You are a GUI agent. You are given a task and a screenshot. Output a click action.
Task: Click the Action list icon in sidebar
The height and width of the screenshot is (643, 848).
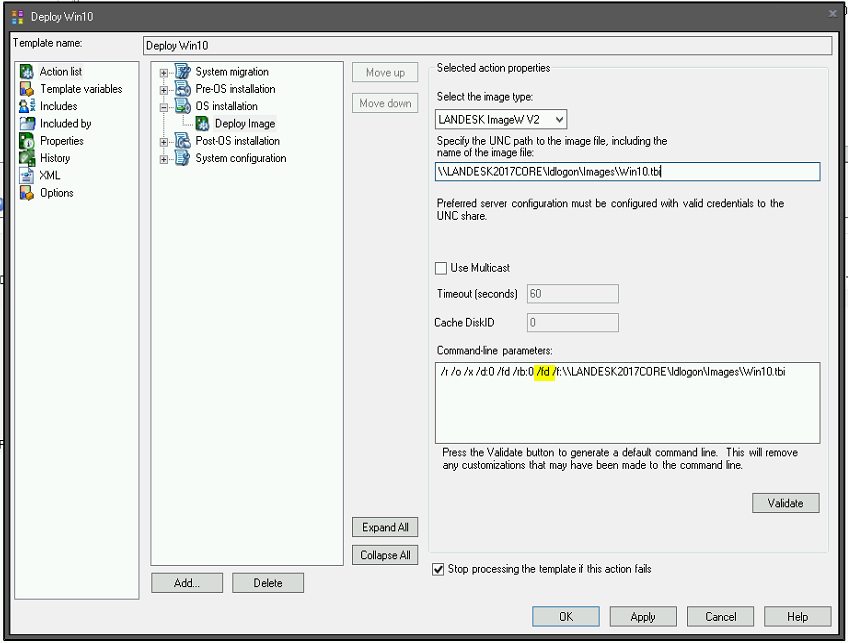click(26, 71)
